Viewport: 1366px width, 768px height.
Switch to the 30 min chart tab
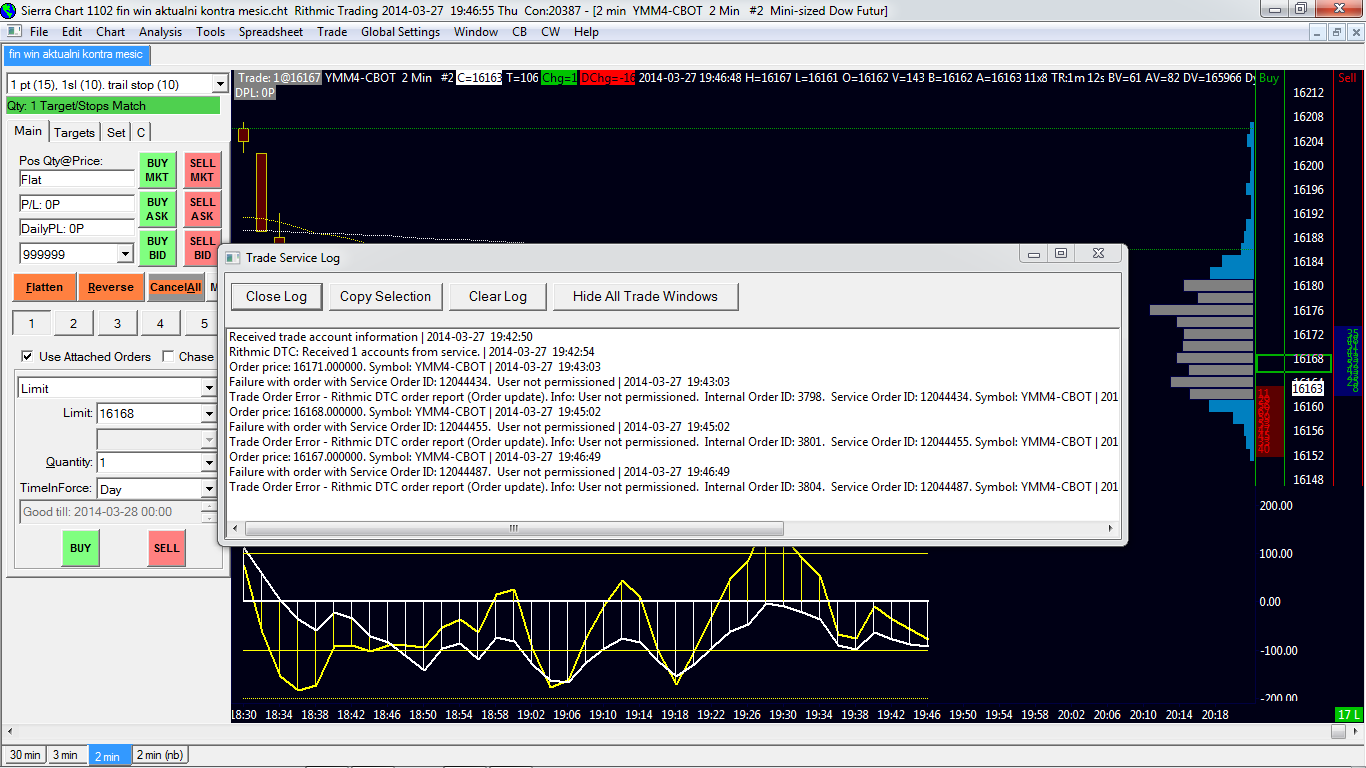[24, 755]
